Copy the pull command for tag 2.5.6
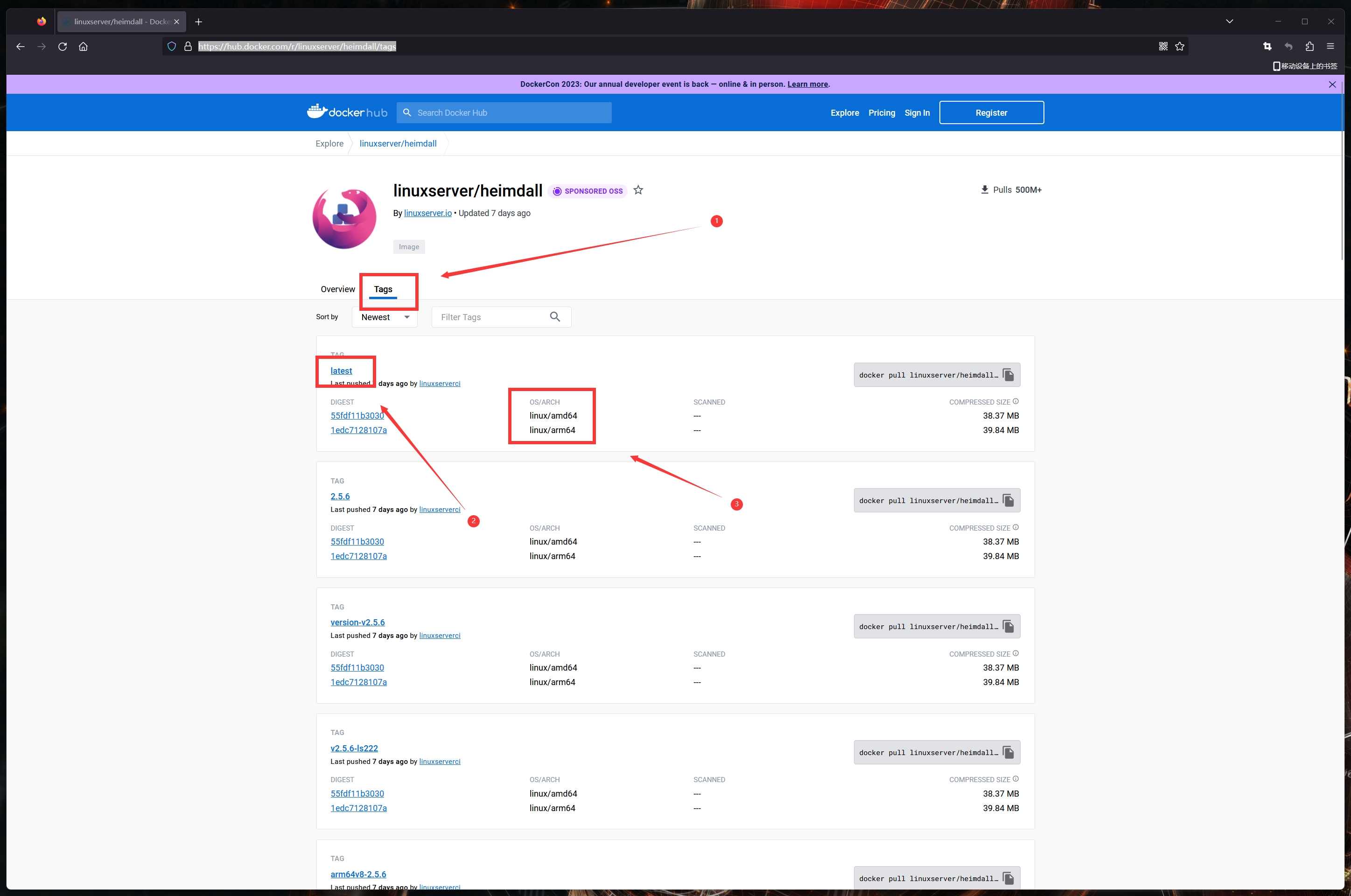 click(x=1008, y=501)
